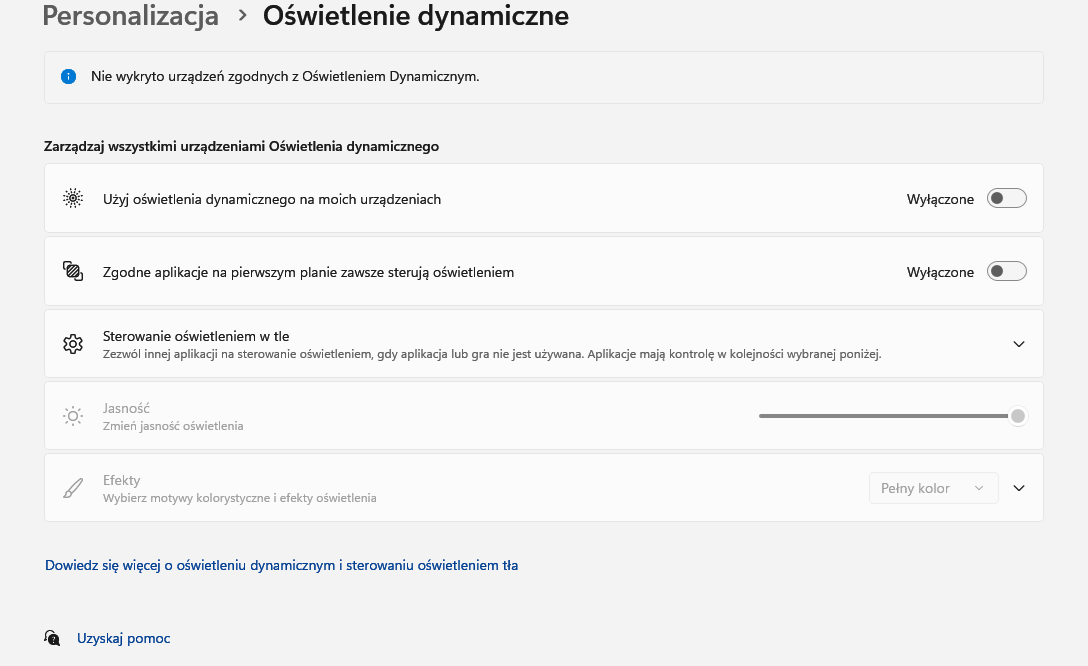Click the Uzyskaj pomoc link
The width and height of the screenshot is (1088, 666).
click(123, 638)
